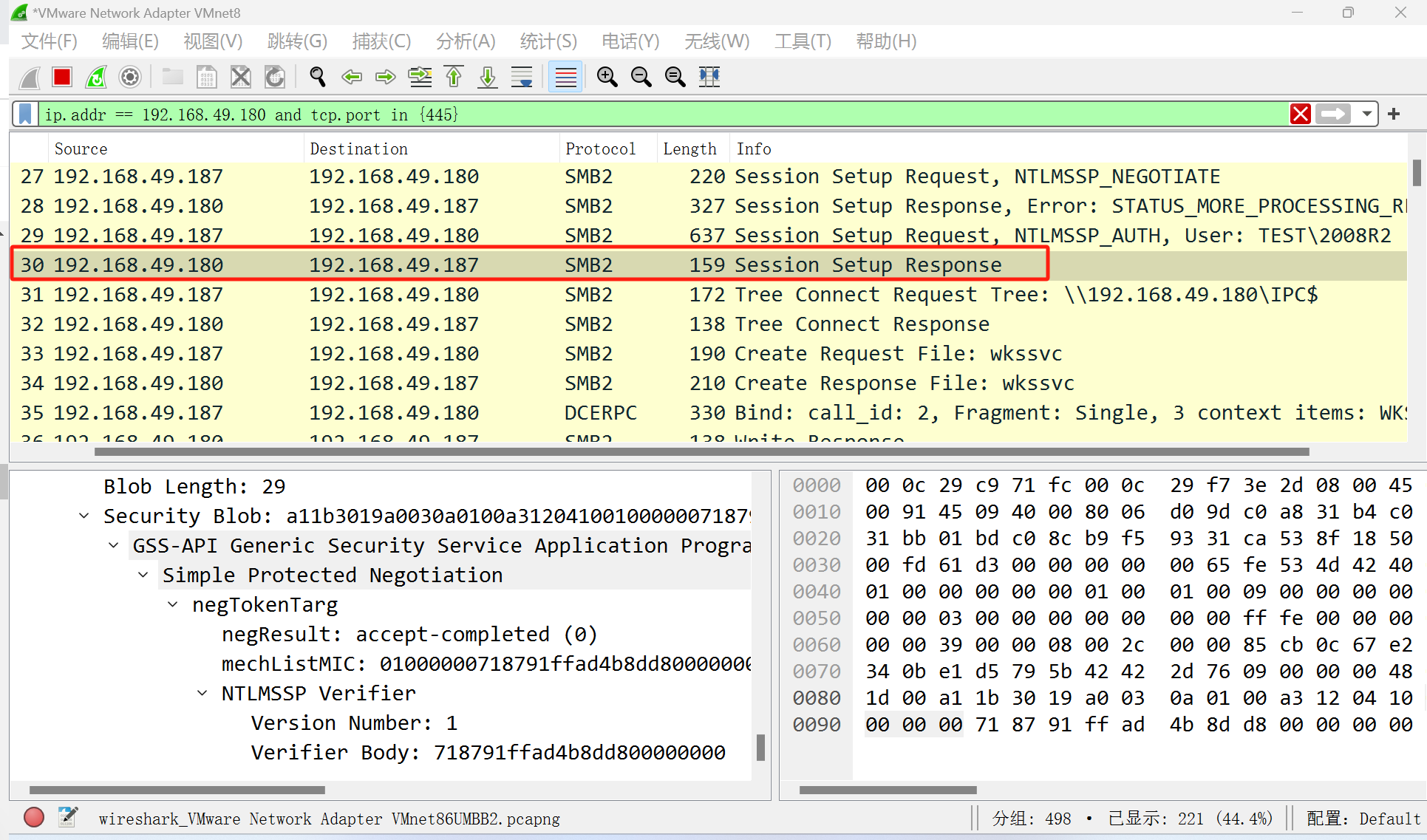Viewport: 1427px width, 840px height.
Task: Toggle packet list colorization
Action: (x=565, y=77)
